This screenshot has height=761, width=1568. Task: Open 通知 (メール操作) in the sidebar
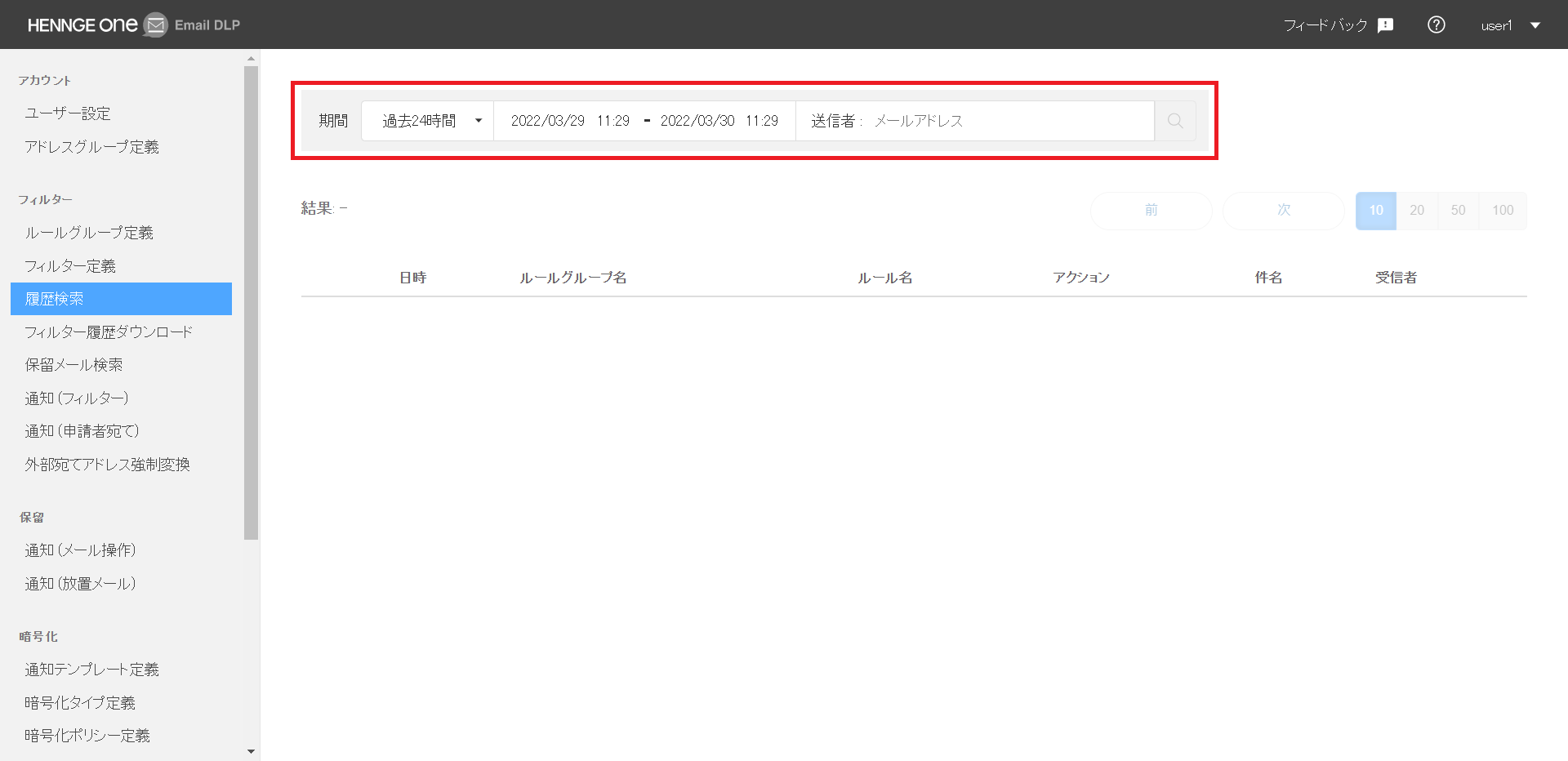(x=80, y=550)
